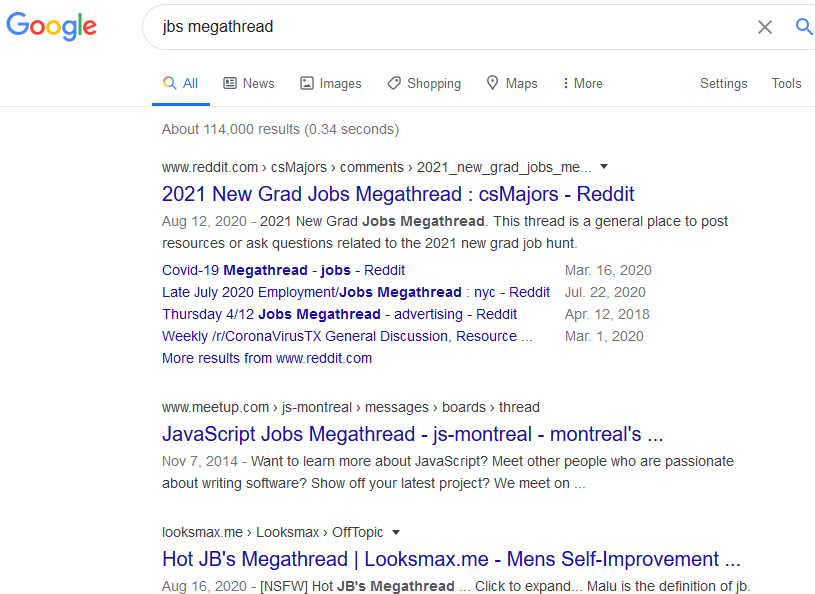
Task: Click inside the search query field
Action: point(450,27)
